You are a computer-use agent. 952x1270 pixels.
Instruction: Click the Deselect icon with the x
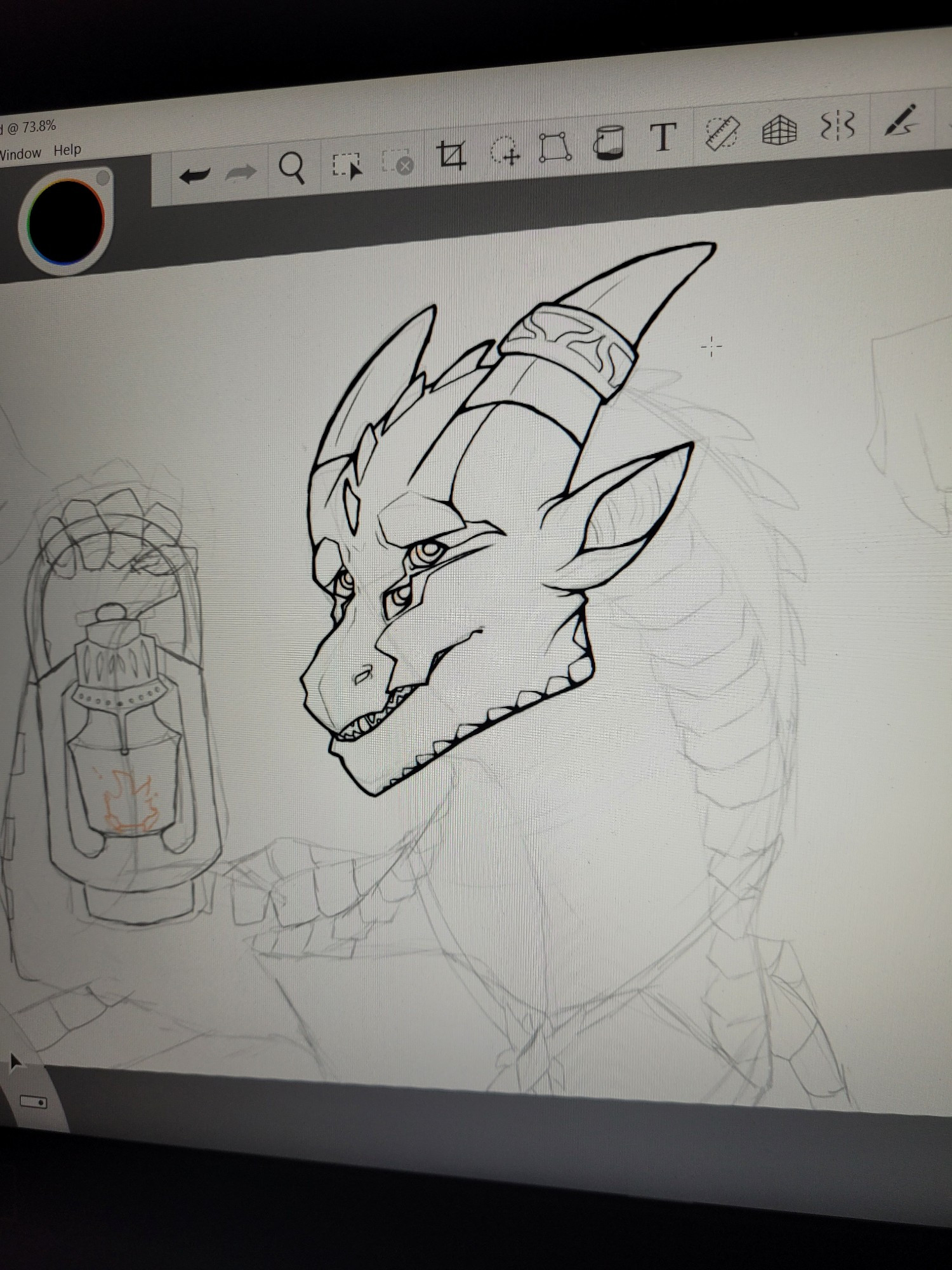(398, 162)
